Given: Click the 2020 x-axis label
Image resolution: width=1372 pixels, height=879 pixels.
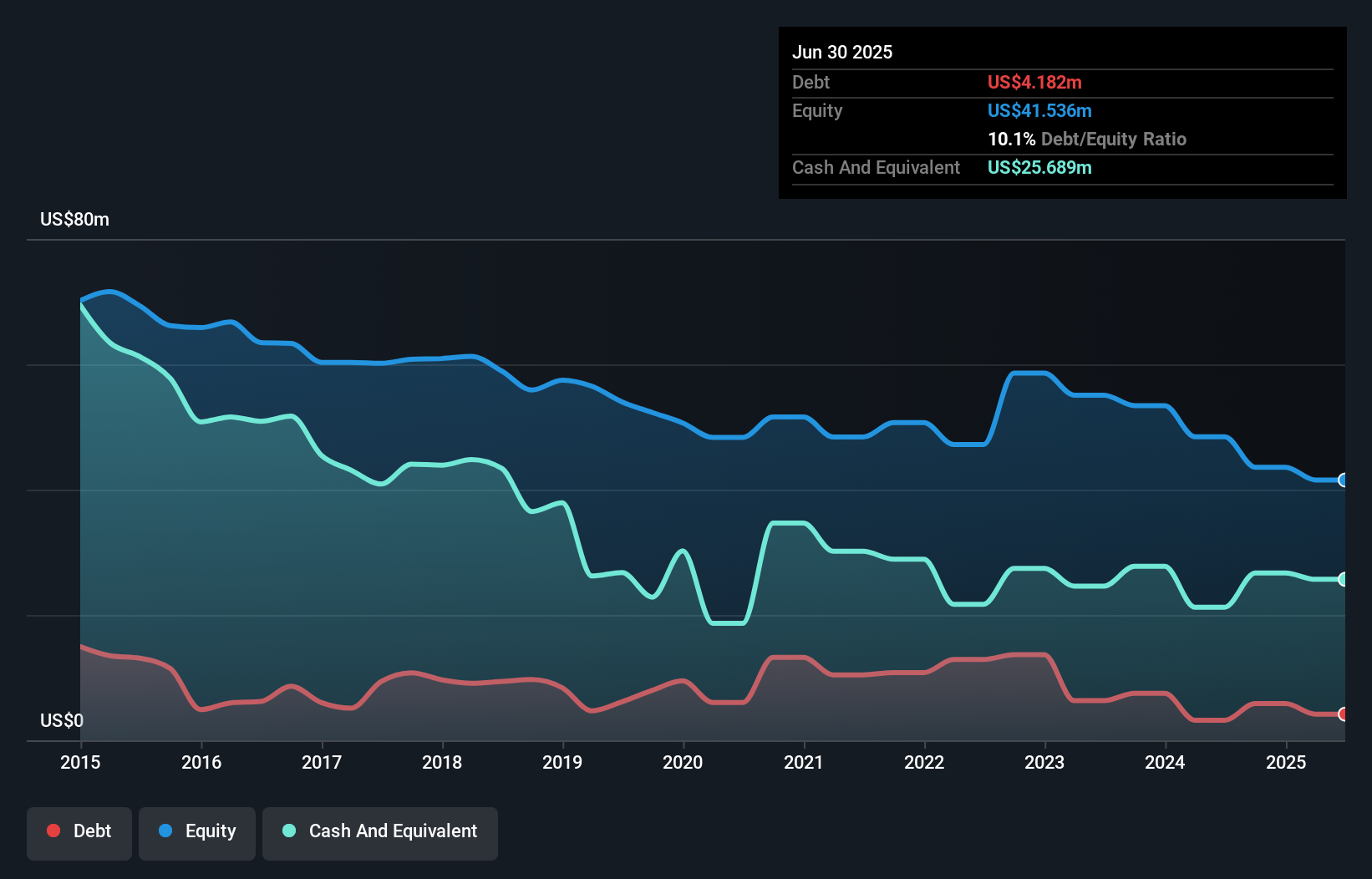Looking at the screenshot, I should [x=683, y=762].
